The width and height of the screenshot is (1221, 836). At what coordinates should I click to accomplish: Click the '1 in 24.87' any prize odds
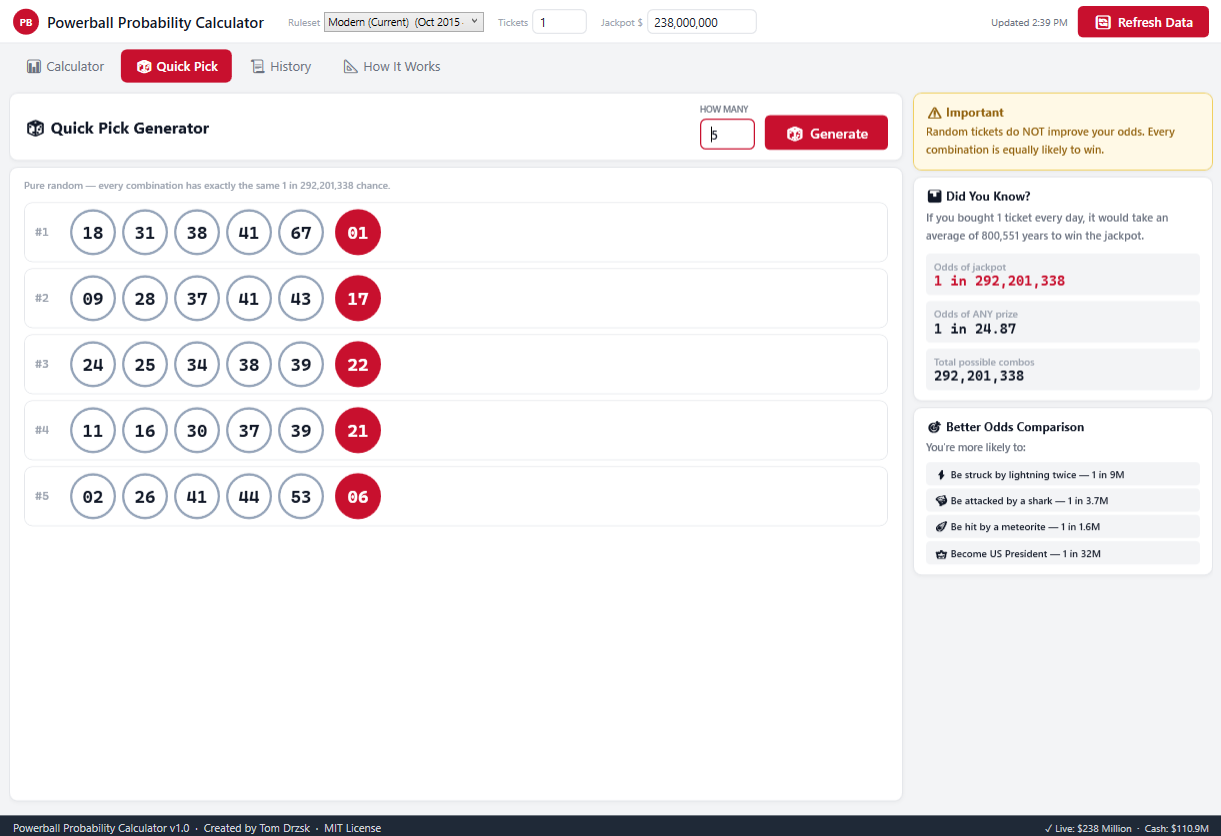pos(975,329)
